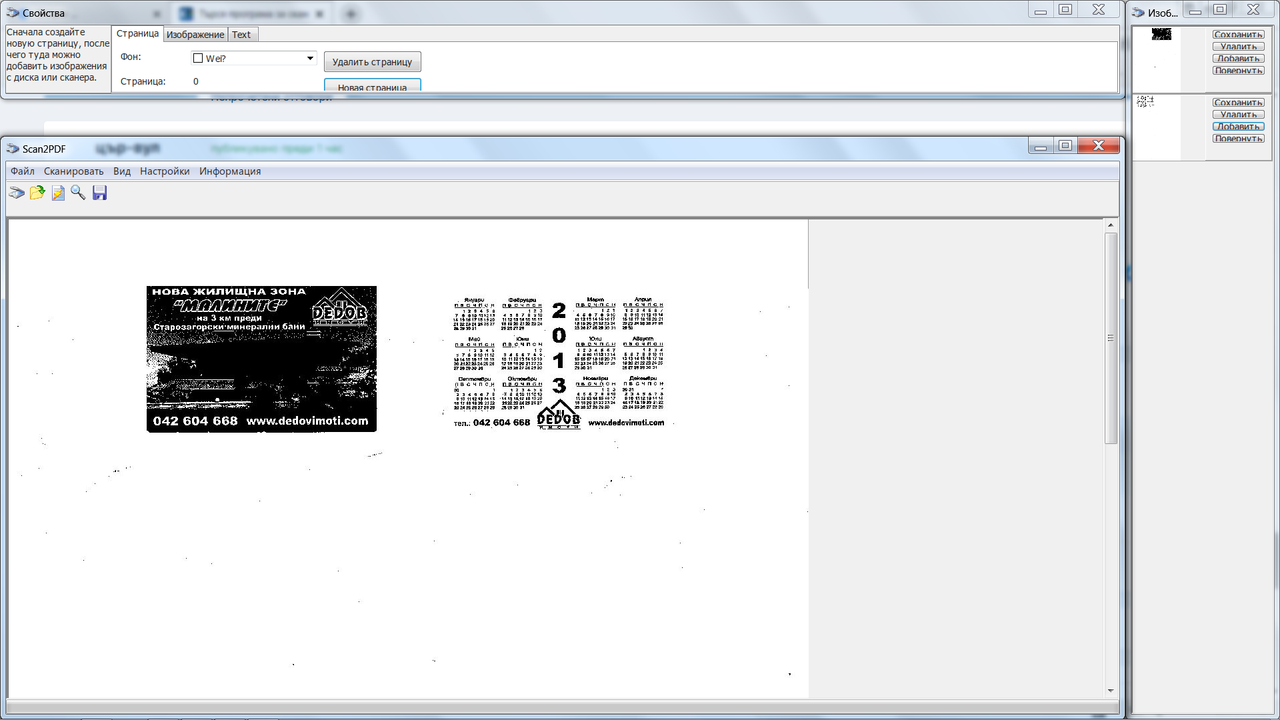The image size is (1280, 720).
Task: Click Повернуть for the first thumbnail
Action: (1238, 70)
